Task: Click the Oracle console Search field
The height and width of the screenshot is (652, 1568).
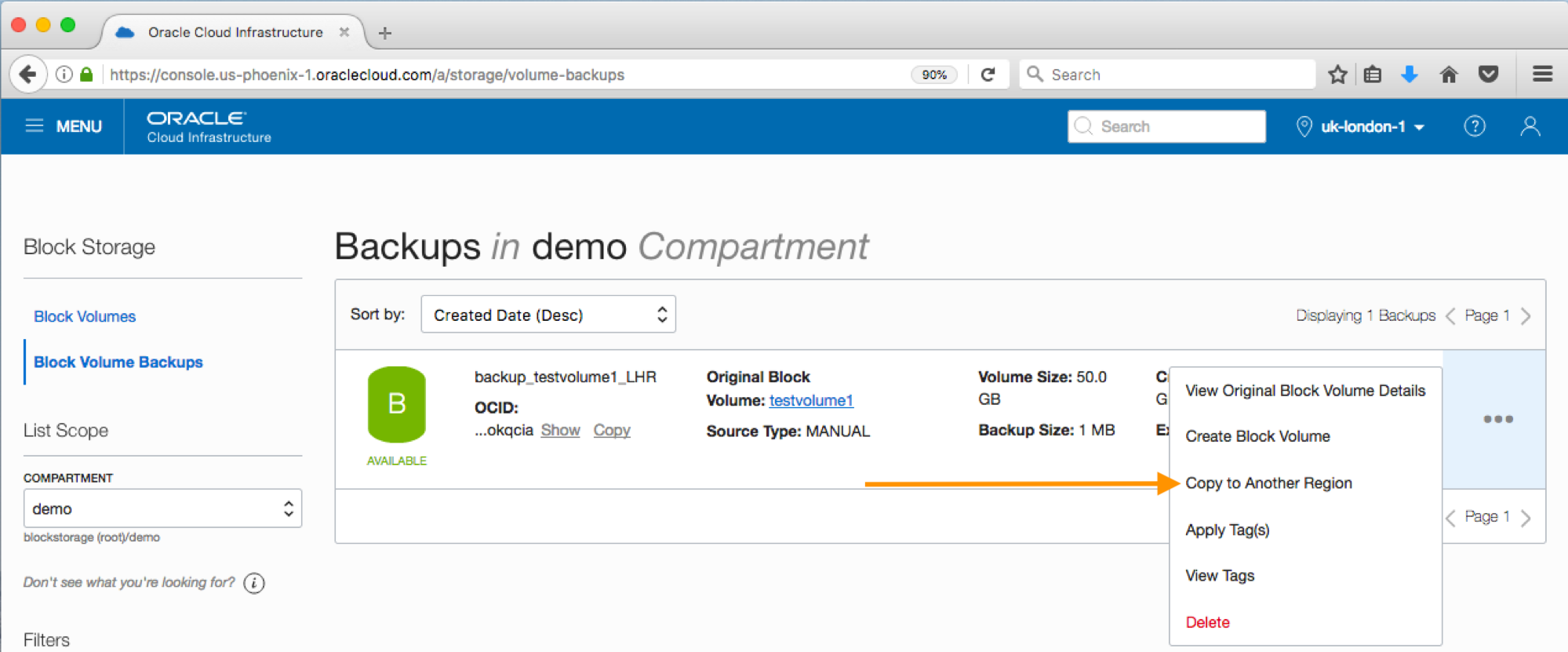Action: pos(1166,126)
